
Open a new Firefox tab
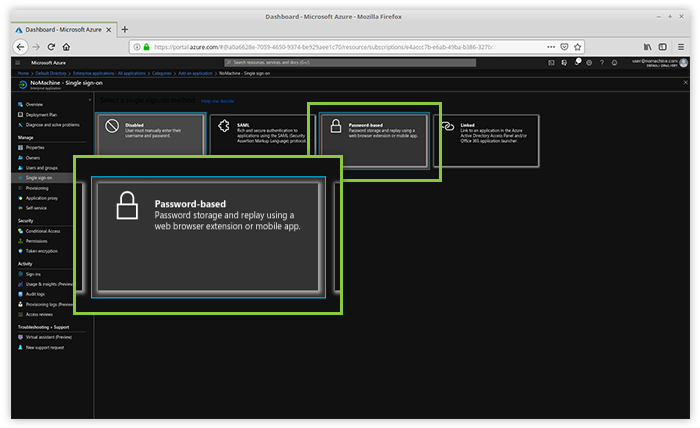click(x=125, y=29)
